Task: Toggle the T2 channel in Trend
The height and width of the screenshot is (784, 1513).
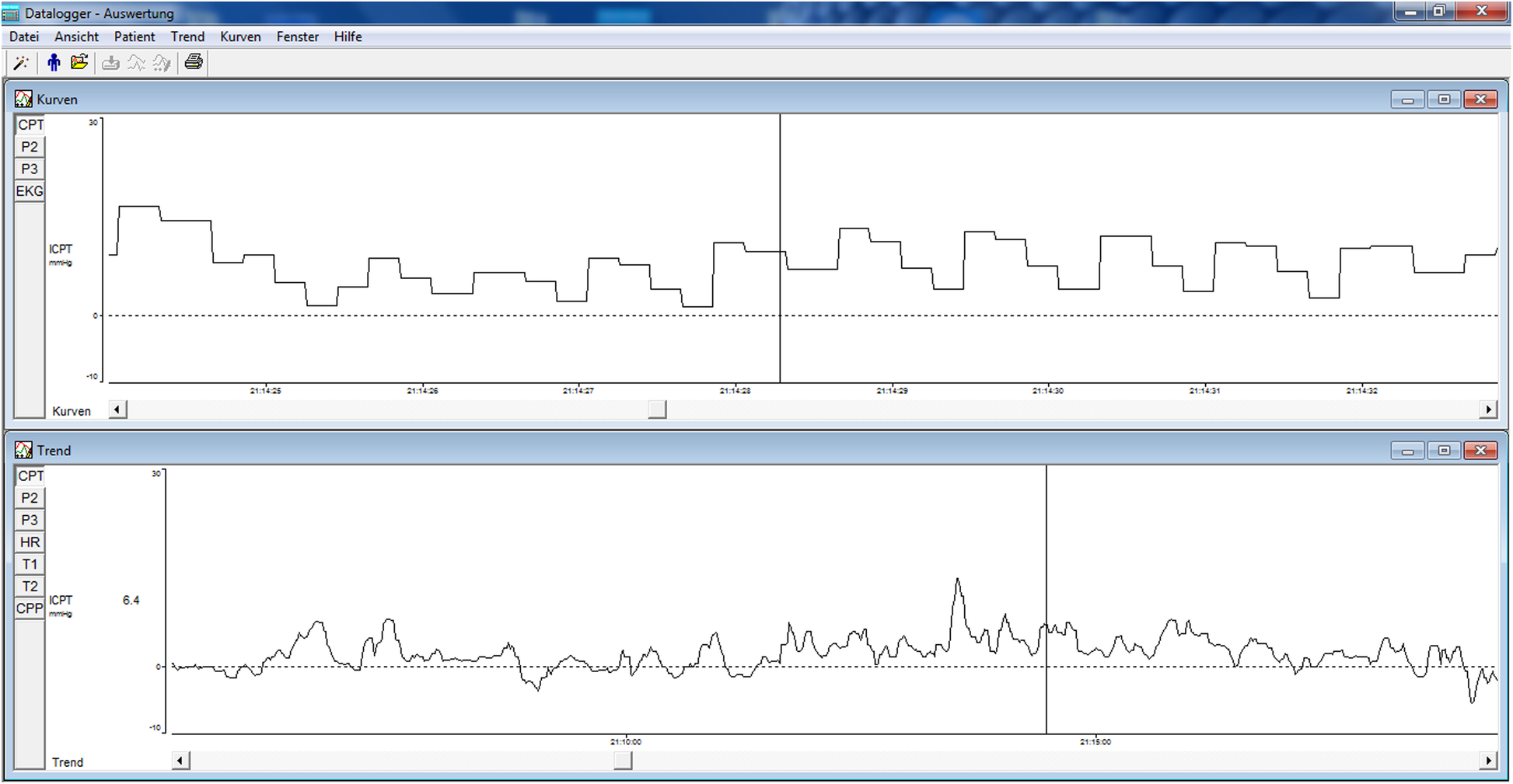Action: click(x=30, y=587)
